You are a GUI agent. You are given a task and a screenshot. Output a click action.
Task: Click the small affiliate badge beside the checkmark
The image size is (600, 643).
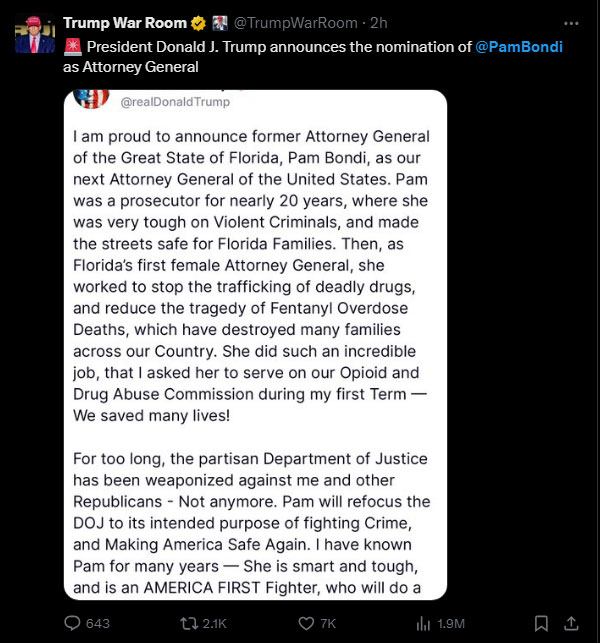tap(219, 22)
